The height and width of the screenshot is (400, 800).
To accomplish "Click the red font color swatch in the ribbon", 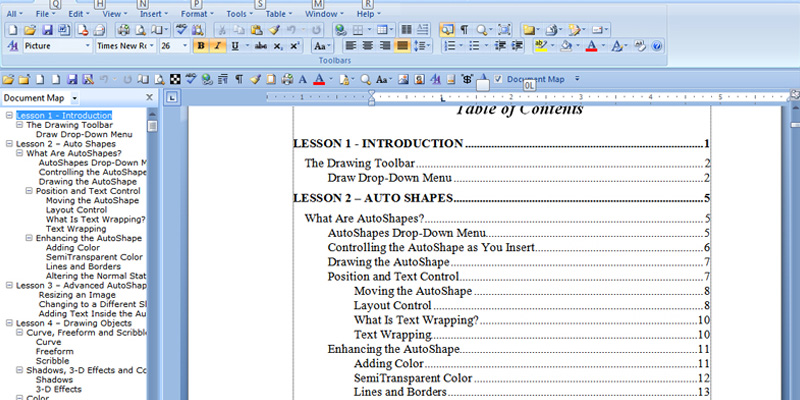I will point(591,46).
